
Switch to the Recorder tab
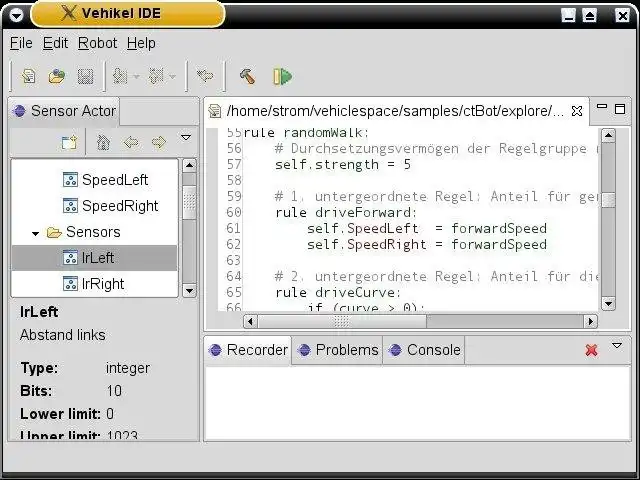click(x=249, y=350)
